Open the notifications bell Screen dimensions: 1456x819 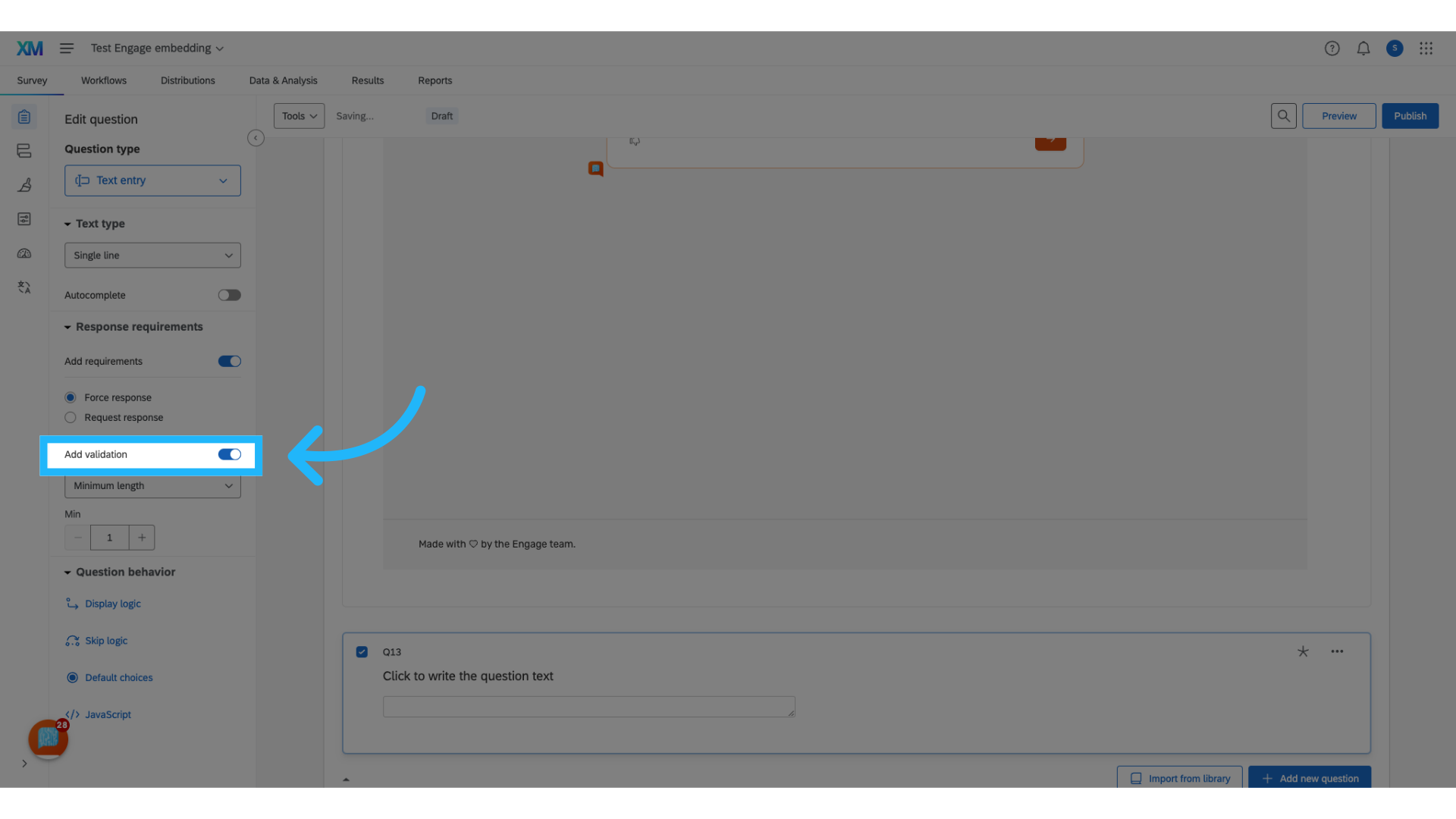click(1363, 49)
